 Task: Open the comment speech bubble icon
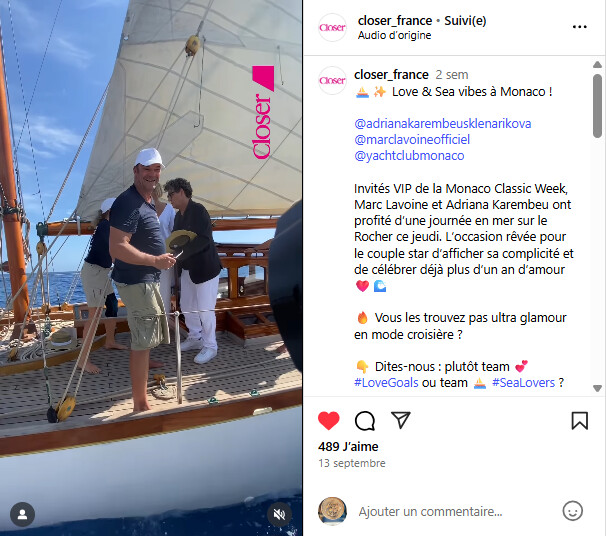click(x=365, y=420)
